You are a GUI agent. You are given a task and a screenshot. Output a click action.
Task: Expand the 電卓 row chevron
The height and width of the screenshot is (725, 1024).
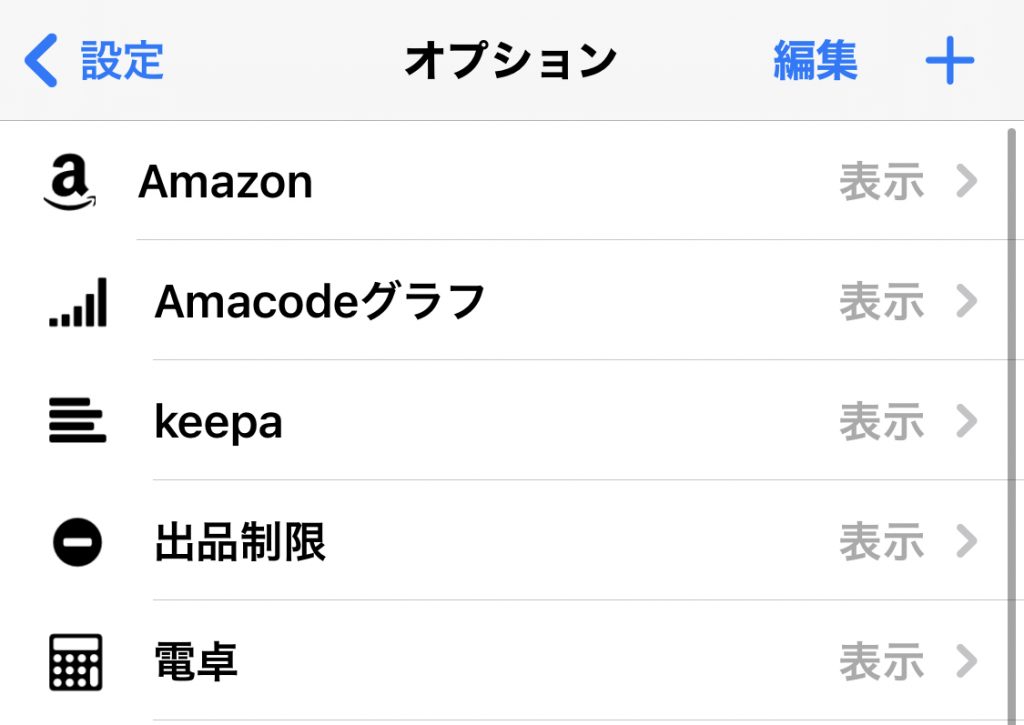(x=966, y=662)
